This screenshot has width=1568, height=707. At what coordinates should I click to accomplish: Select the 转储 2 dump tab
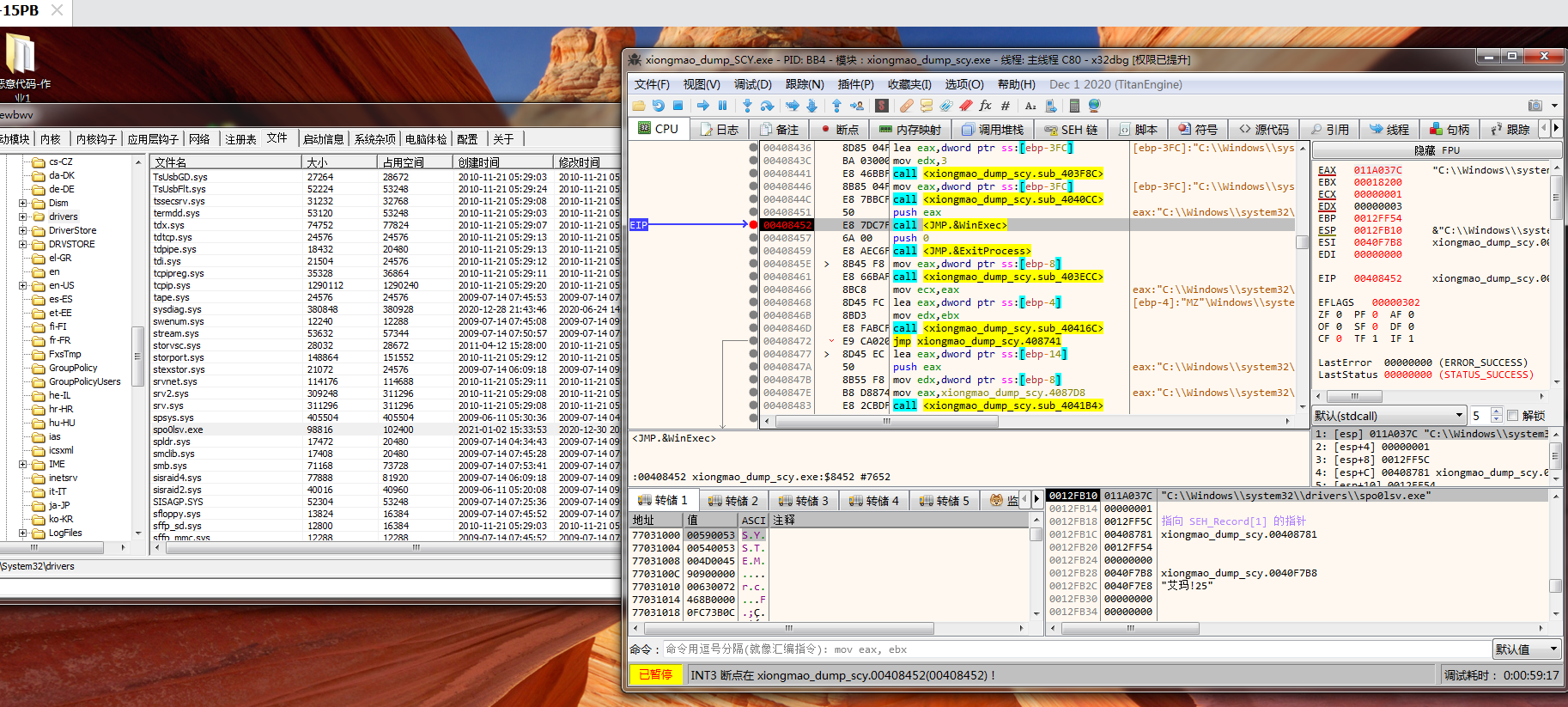[733, 500]
